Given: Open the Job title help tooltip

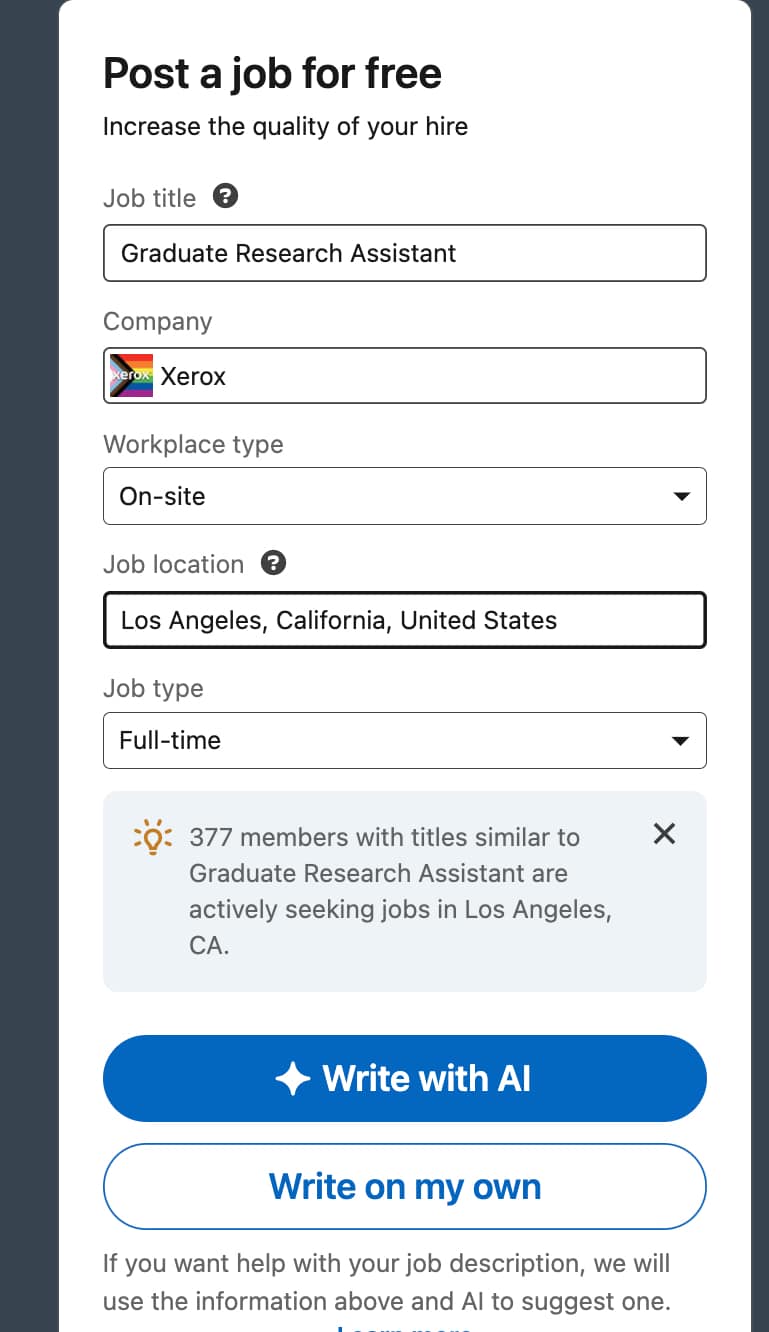Looking at the screenshot, I should (226, 197).
